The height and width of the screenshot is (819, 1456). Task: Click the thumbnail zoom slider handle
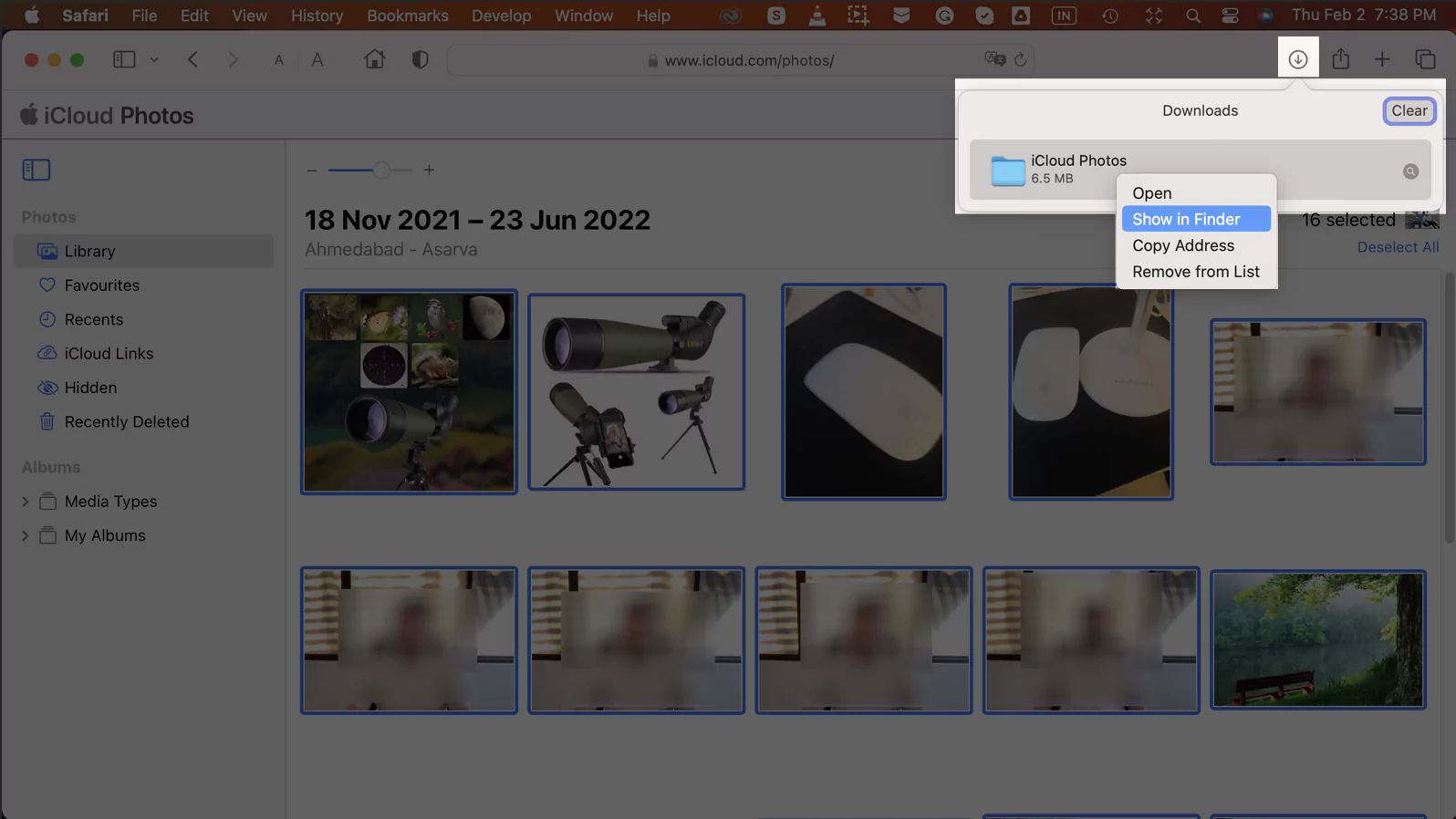coord(381,170)
